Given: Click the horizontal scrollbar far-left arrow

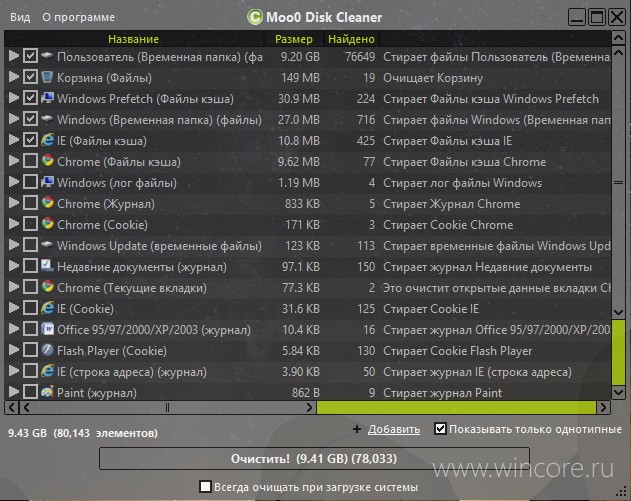Looking at the screenshot, I should 11,408.
